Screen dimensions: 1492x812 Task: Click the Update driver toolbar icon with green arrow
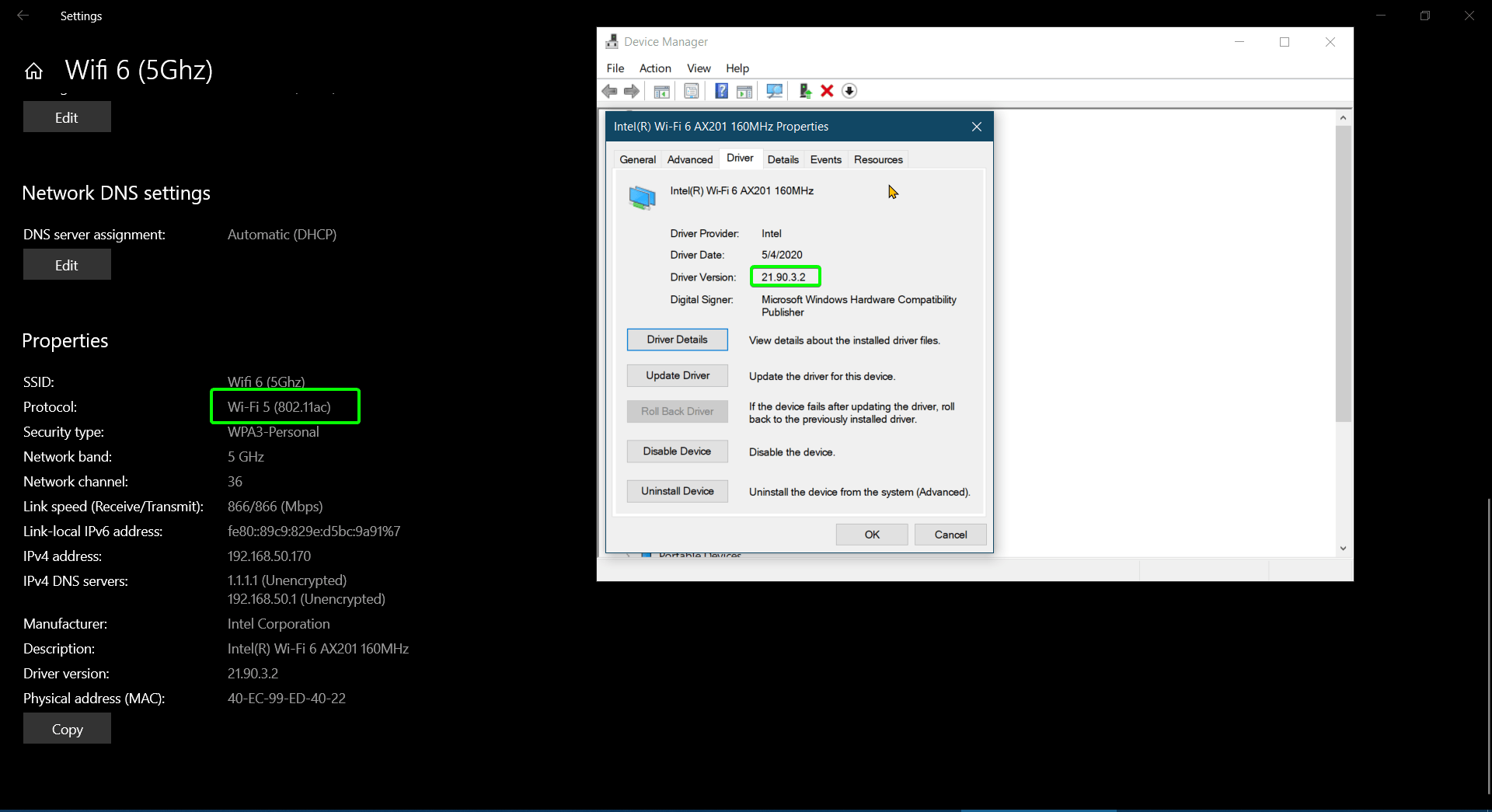click(805, 92)
